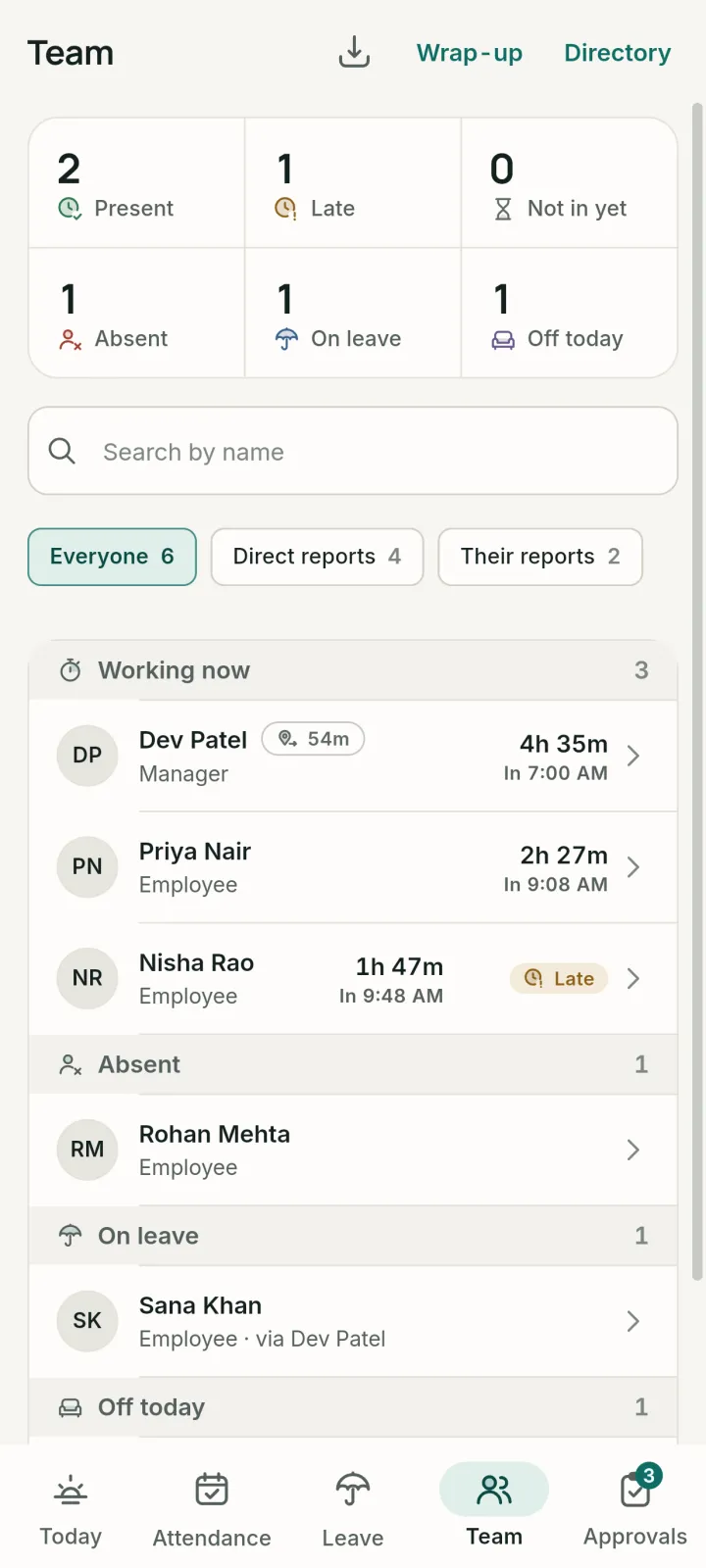The height and width of the screenshot is (1568, 706).
Task: Tap the search magnifier icon
Action: (x=62, y=451)
